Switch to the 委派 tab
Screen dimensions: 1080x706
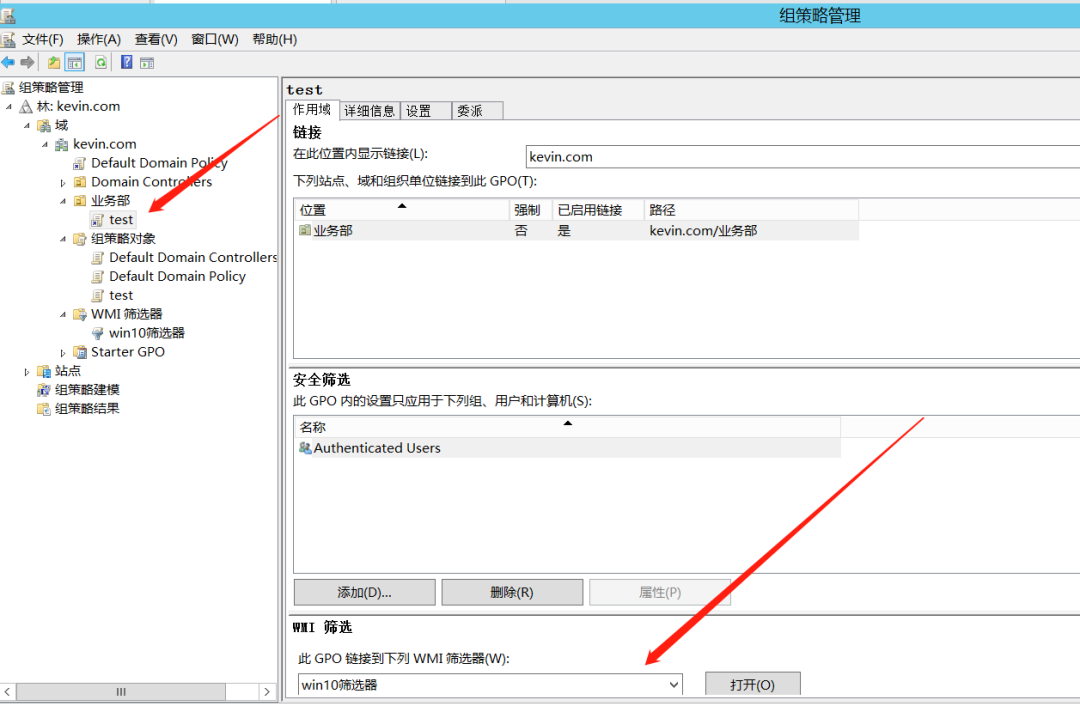point(477,111)
